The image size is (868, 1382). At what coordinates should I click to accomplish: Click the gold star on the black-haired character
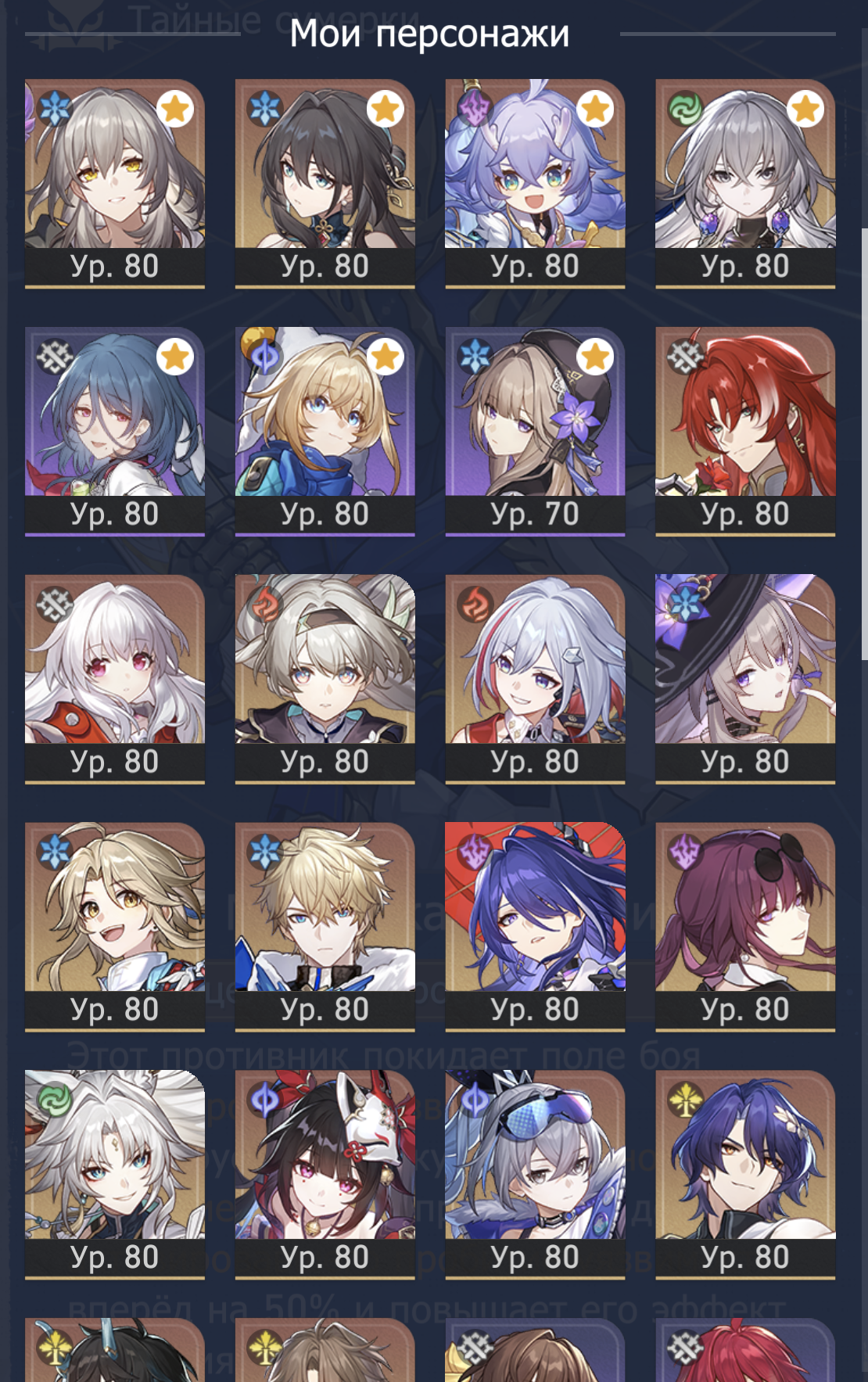click(385, 109)
